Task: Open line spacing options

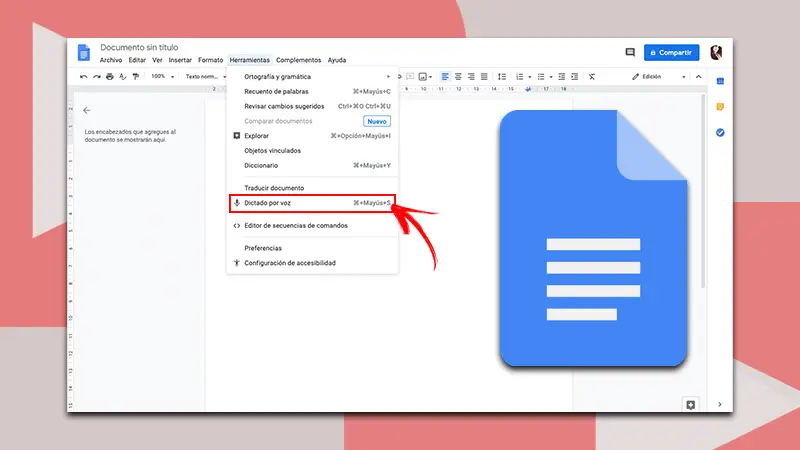Action: 502,77
